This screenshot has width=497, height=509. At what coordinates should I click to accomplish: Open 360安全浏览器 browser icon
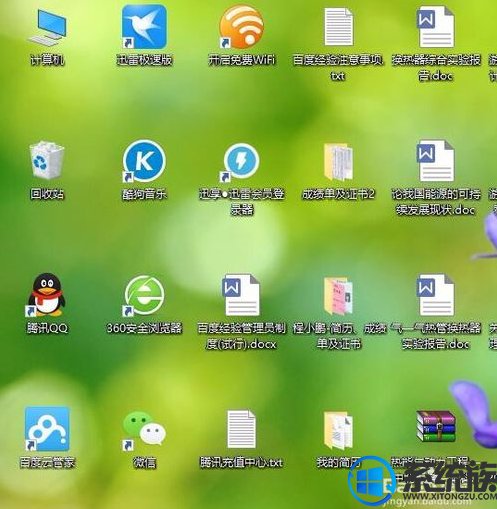click(144, 295)
